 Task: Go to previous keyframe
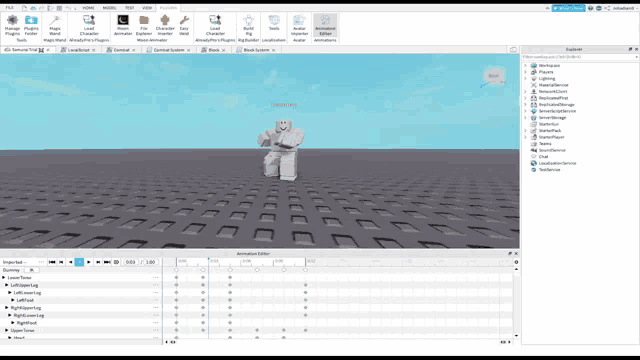61,262
